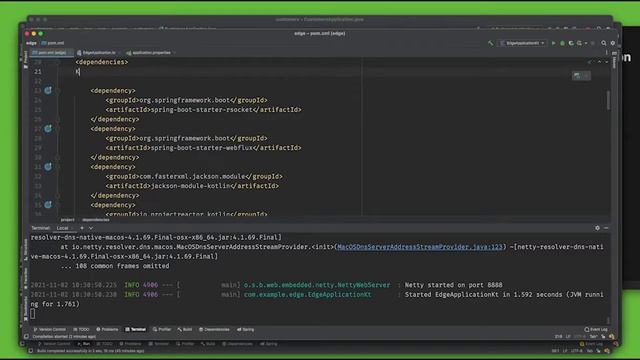Hide the terminal panel with minimize dash

point(606,228)
